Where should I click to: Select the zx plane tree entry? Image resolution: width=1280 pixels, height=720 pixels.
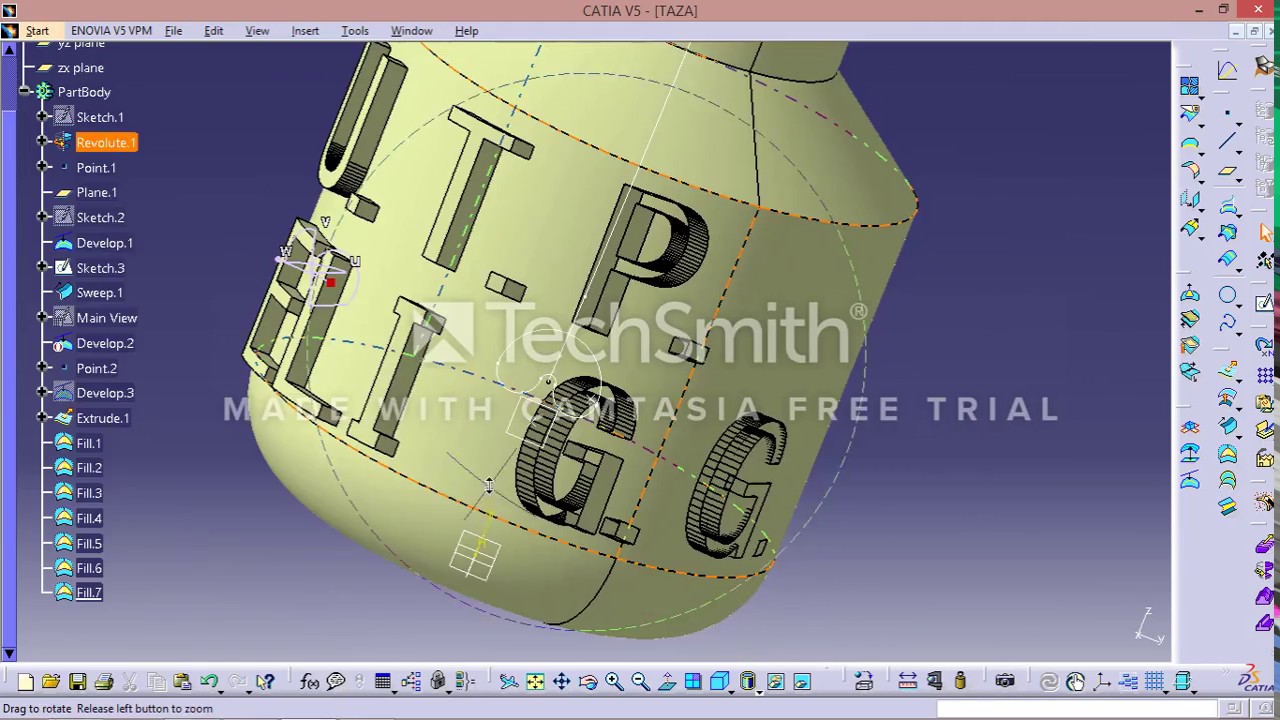point(80,67)
